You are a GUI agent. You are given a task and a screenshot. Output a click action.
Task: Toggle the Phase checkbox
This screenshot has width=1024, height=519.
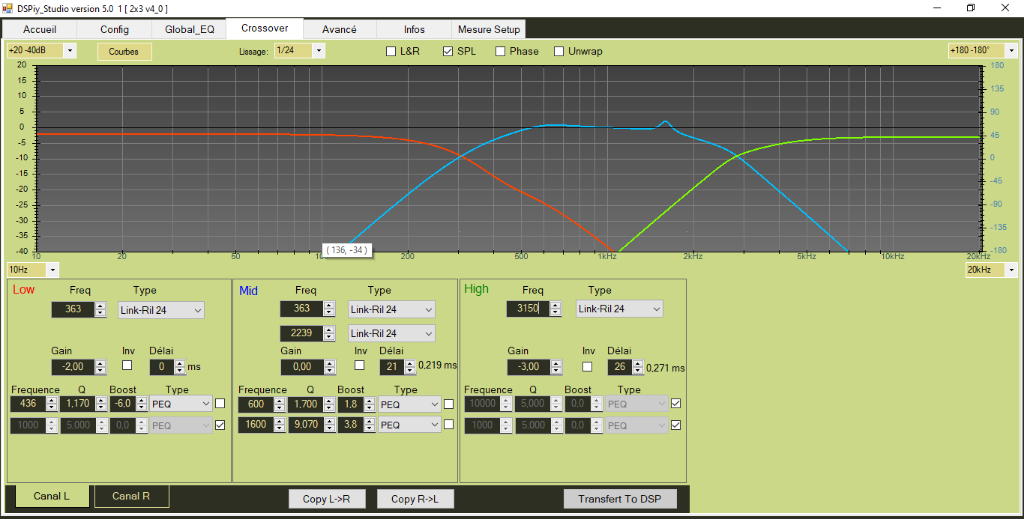[x=501, y=51]
